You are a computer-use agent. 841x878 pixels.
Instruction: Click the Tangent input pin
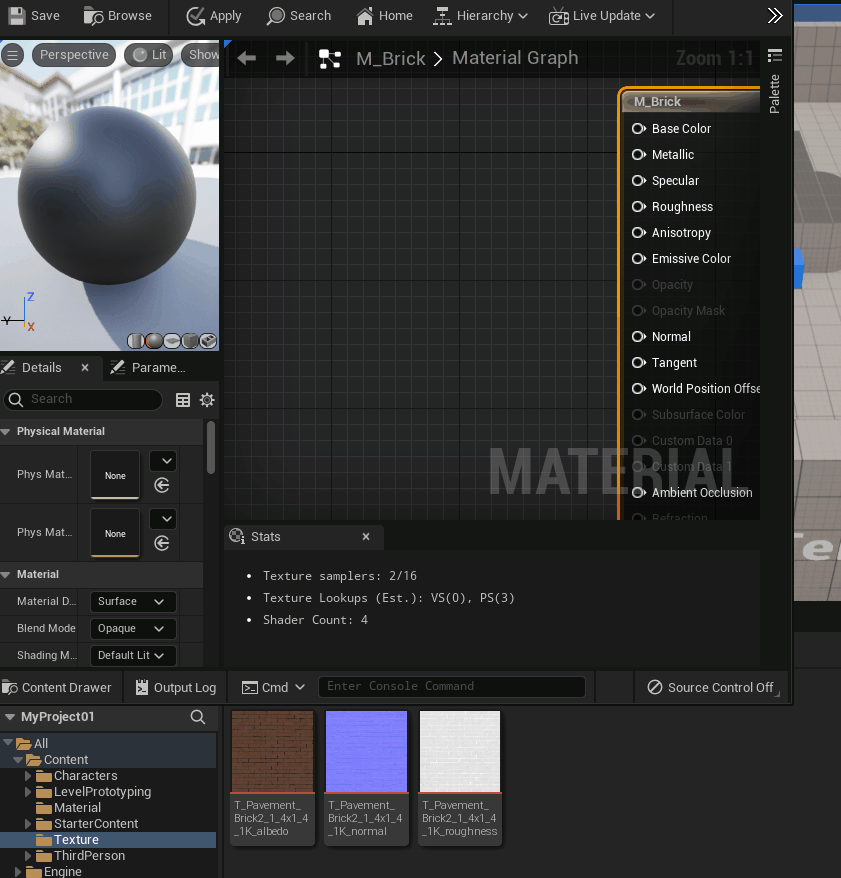pyautogui.click(x=639, y=363)
